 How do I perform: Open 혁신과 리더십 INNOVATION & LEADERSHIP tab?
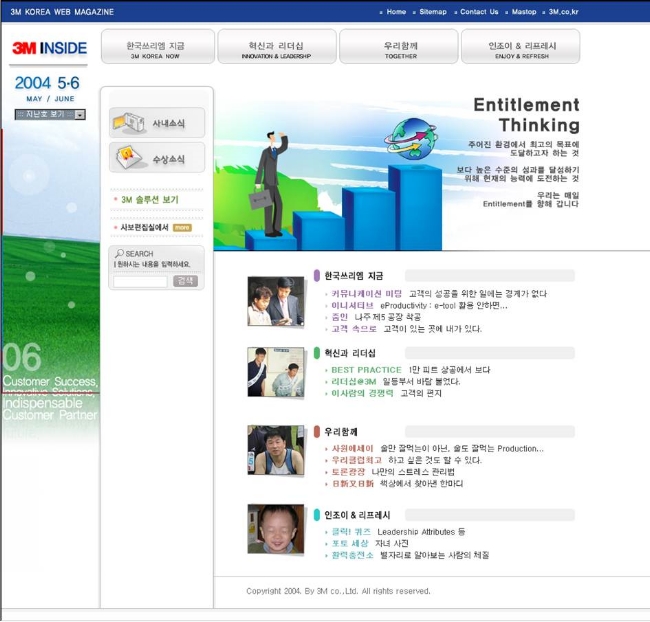(x=276, y=46)
